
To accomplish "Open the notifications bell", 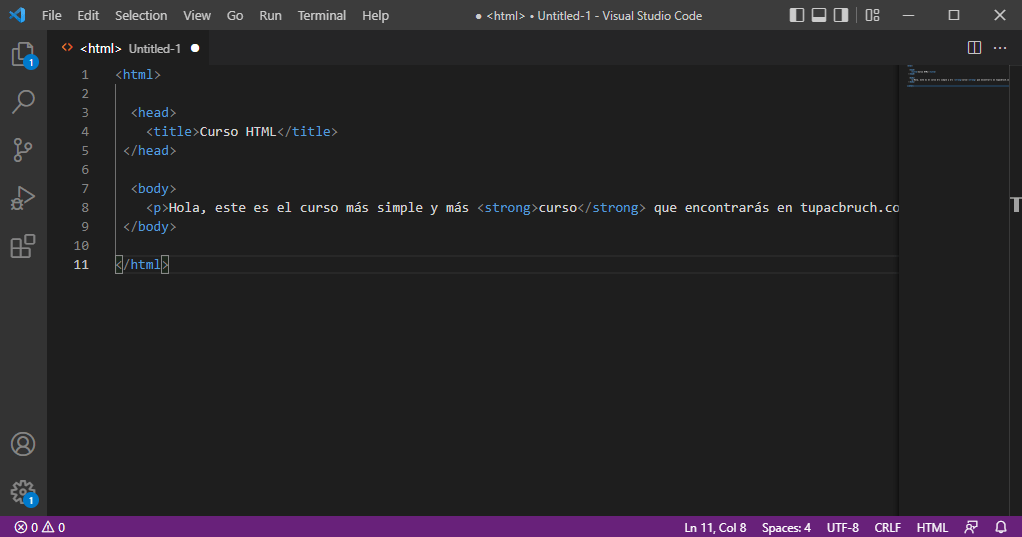I will [x=1001, y=527].
